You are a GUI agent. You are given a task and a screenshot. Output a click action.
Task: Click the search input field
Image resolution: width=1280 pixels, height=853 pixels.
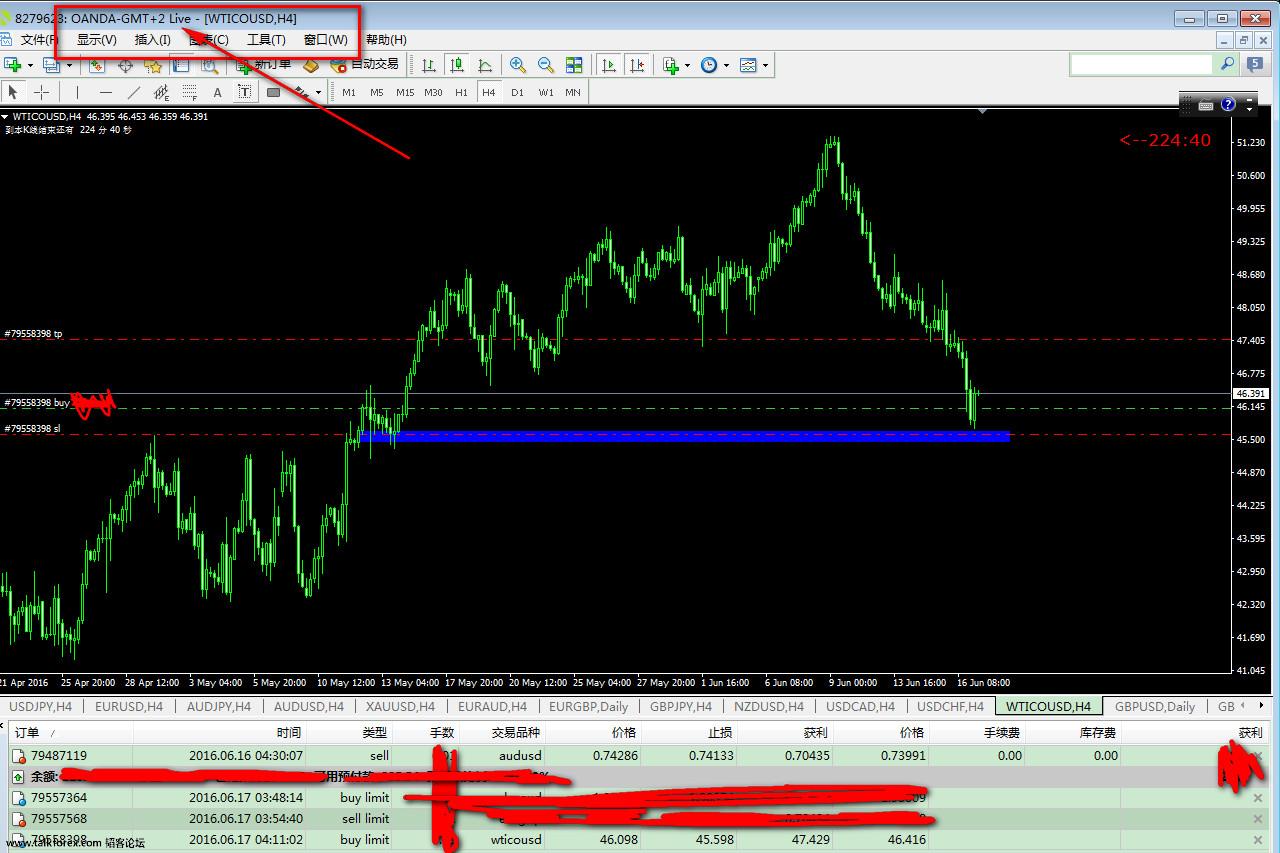tap(1141, 64)
